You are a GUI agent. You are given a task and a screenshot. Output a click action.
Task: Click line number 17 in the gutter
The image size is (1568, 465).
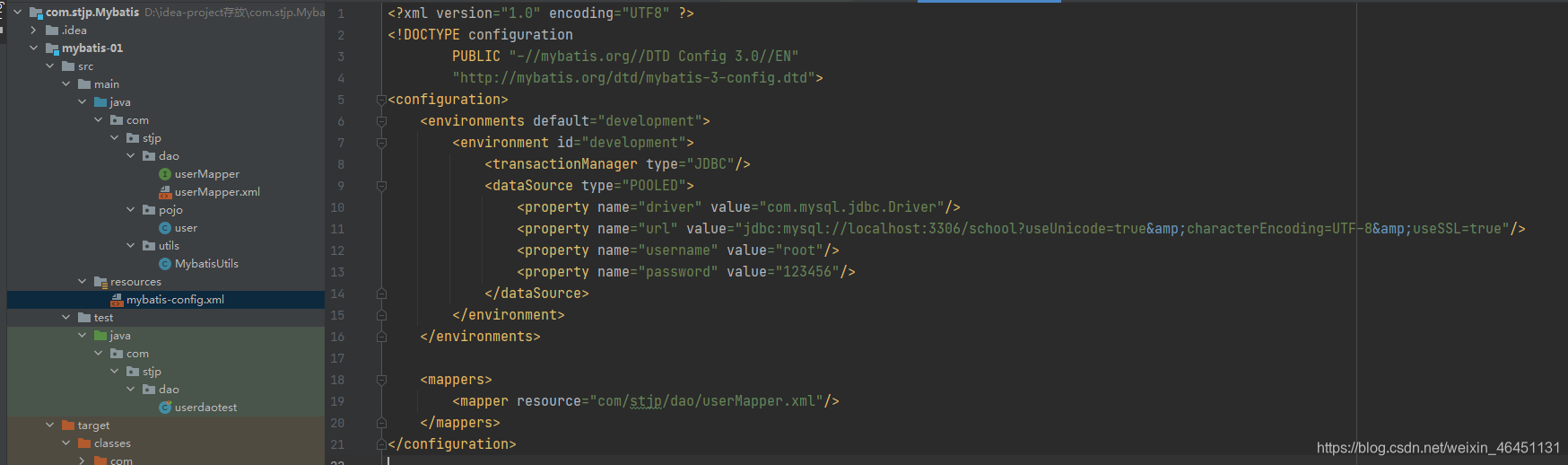point(337,358)
